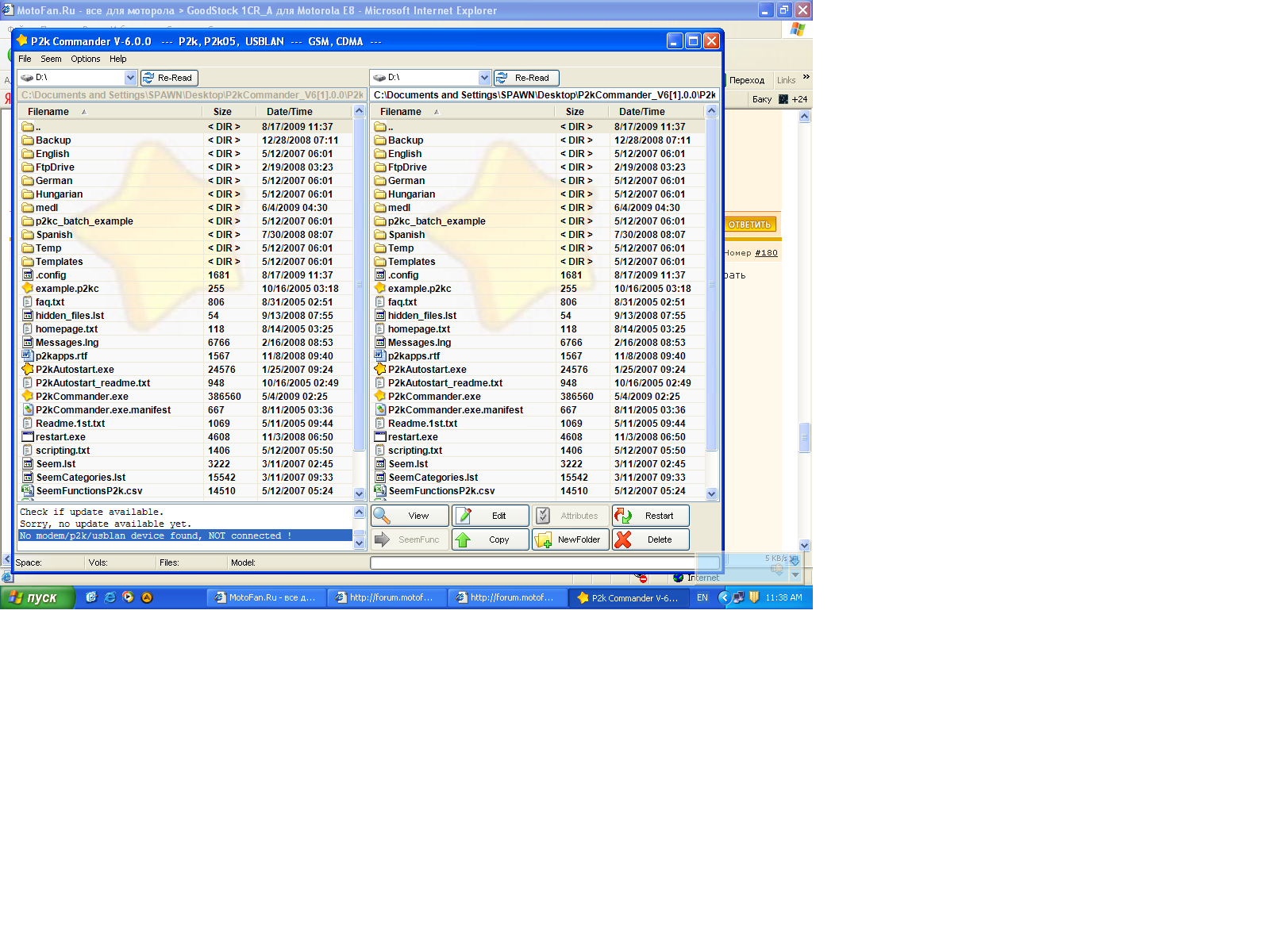The height and width of the screenshot is (952, 1270).
Task: Open the File menu
Action: (x=25, y=59)
